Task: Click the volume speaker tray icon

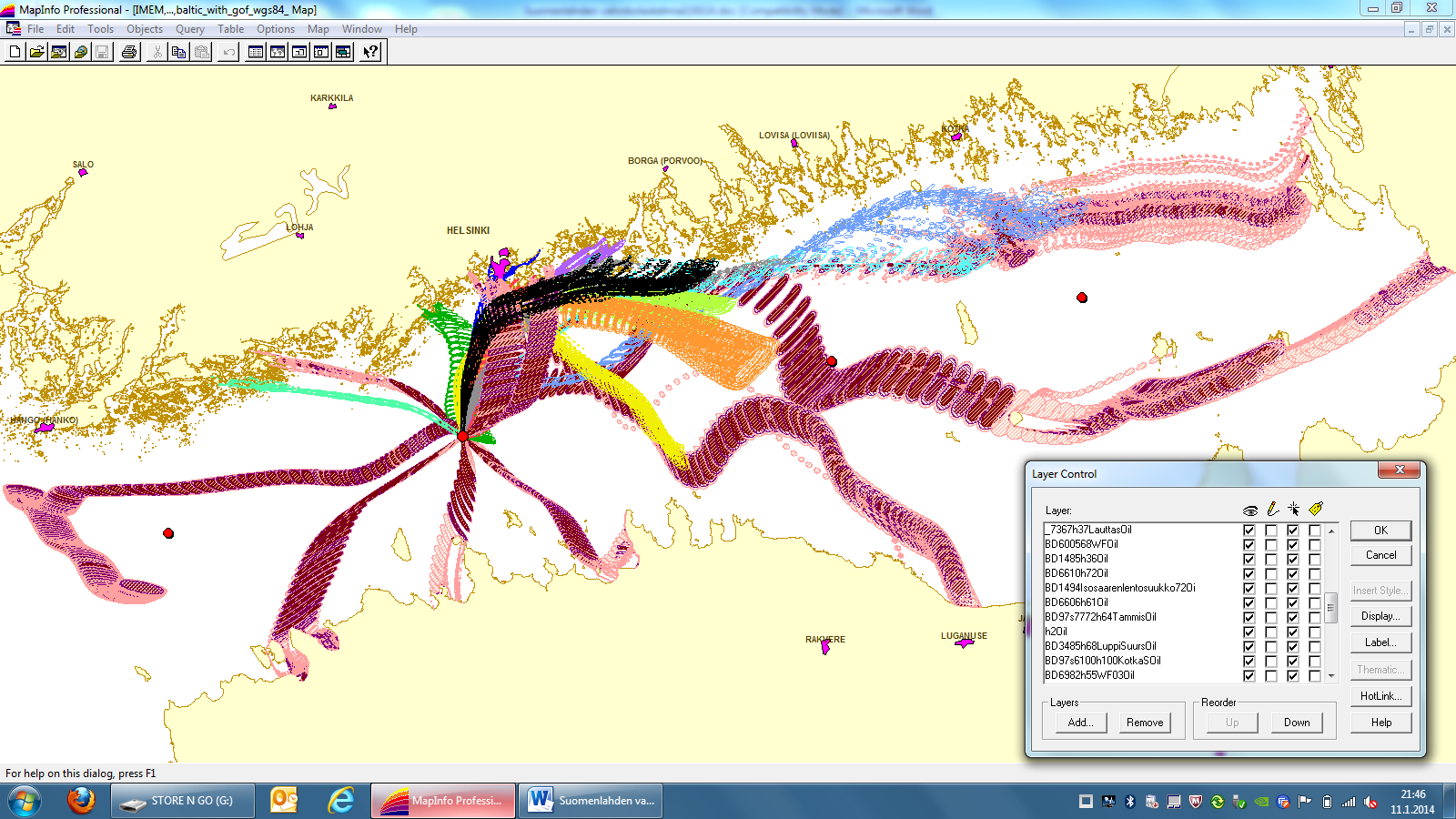Action: click(x=1370, y=802)
